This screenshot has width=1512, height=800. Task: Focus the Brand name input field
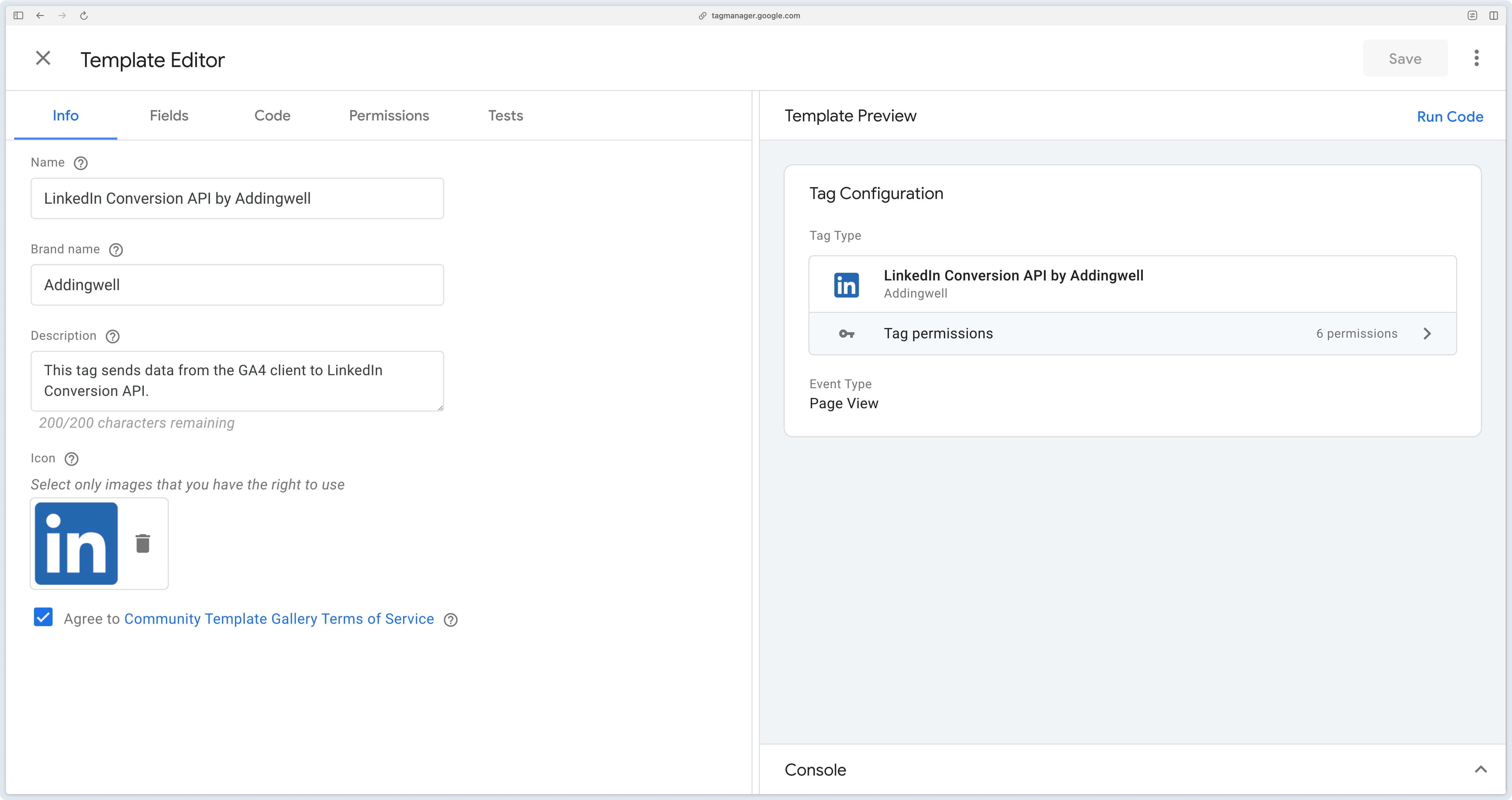(x=237, y=285)
